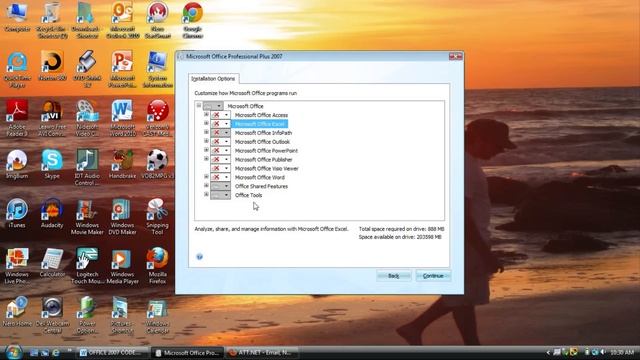
Task: Expand the Office Tools node
Action: pos(206,195)
